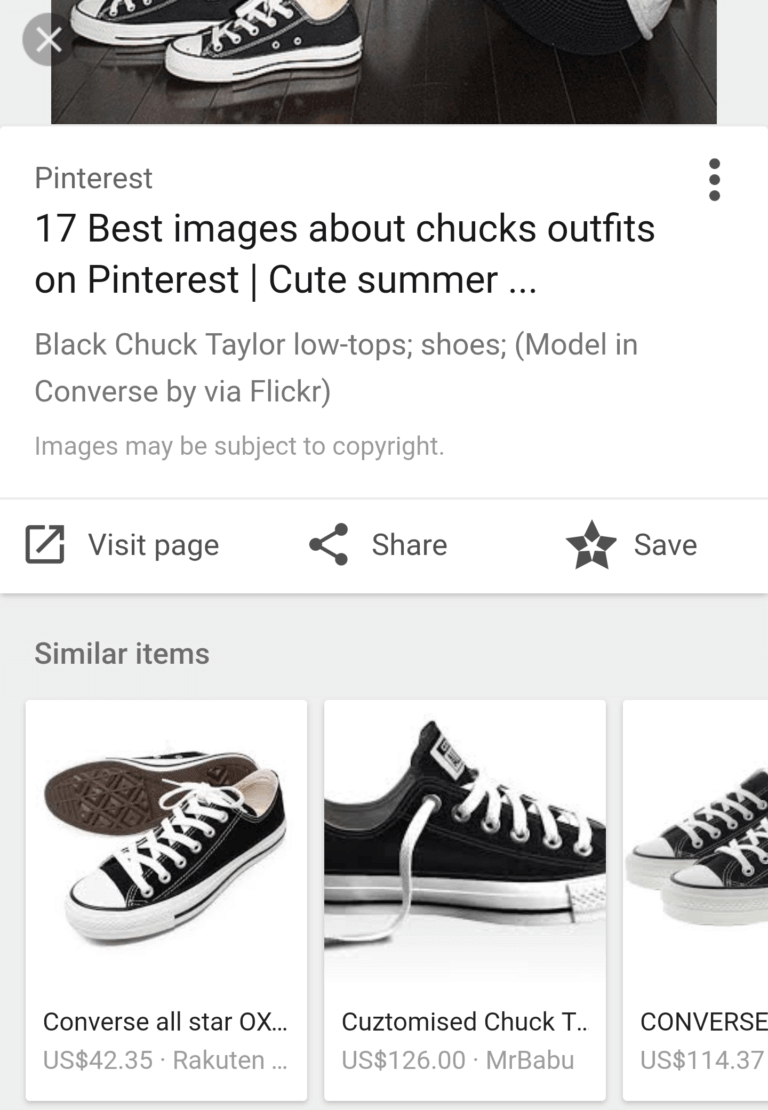The height and width of the screenshot is (1110, 768).
Task: Select the US$42.35 Rakuten price line
Action: pos(165,1060)
